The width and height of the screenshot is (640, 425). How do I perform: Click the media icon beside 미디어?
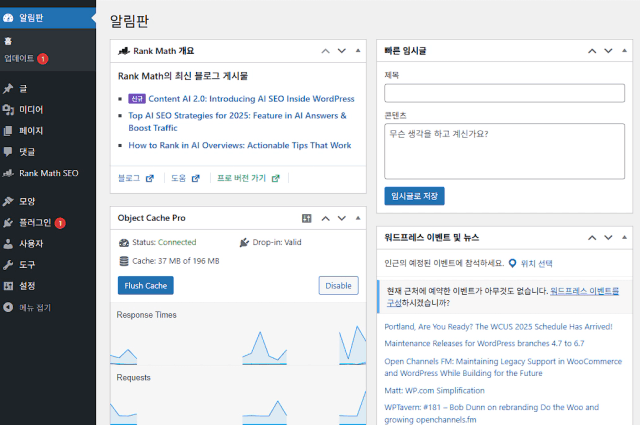coord(8,110)
